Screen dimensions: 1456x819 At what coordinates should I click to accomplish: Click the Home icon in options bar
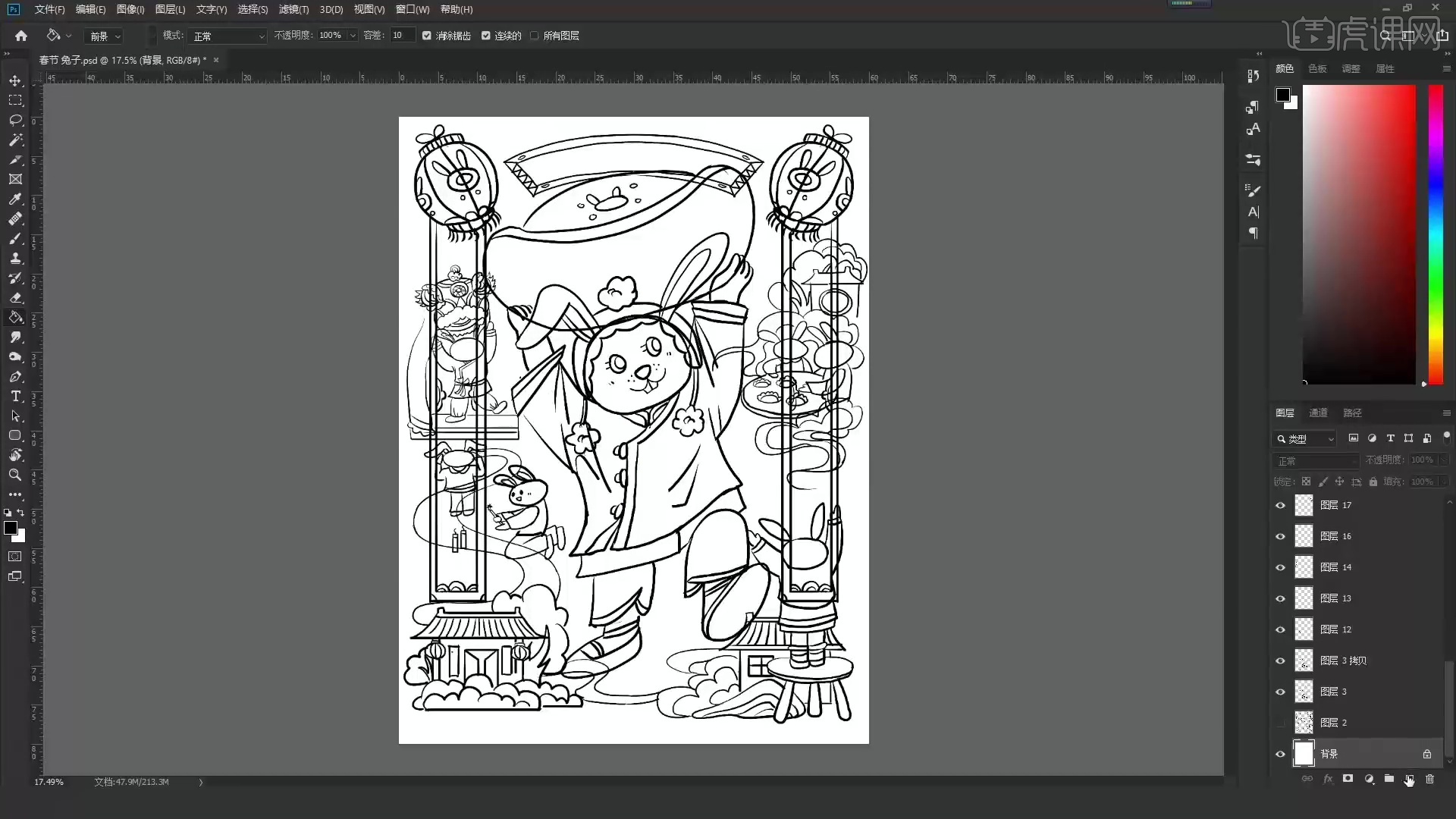point(21,36)
